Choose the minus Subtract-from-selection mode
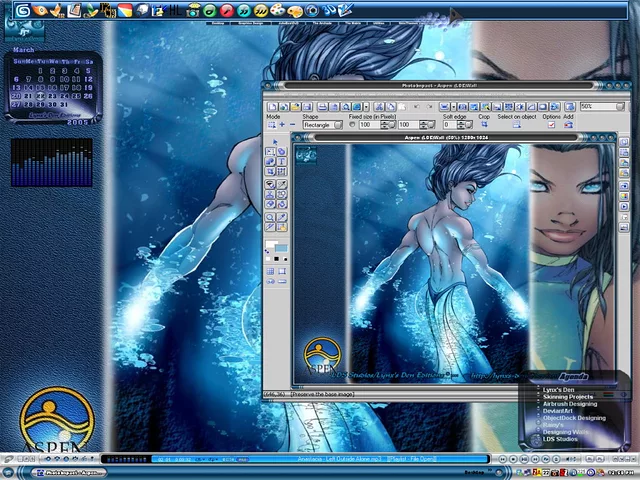Screen dimensions: 640x480 tap(292, 124)
